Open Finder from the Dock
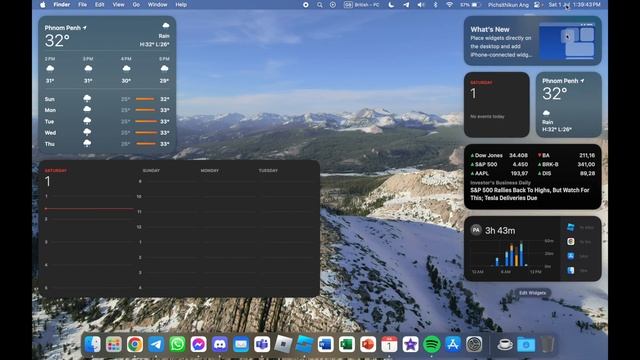 pos(93,344)
